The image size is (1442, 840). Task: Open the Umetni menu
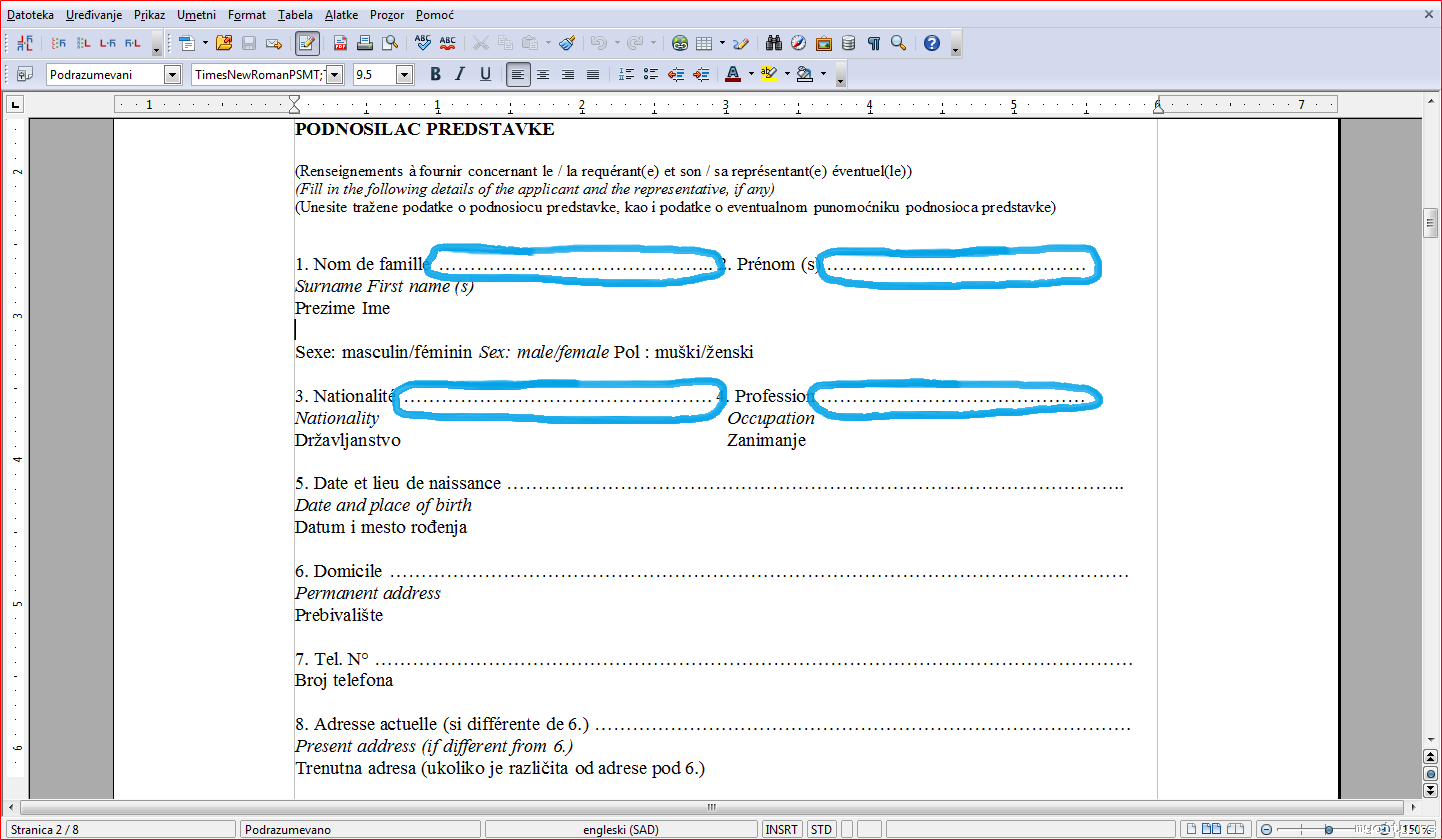point(196,15)
